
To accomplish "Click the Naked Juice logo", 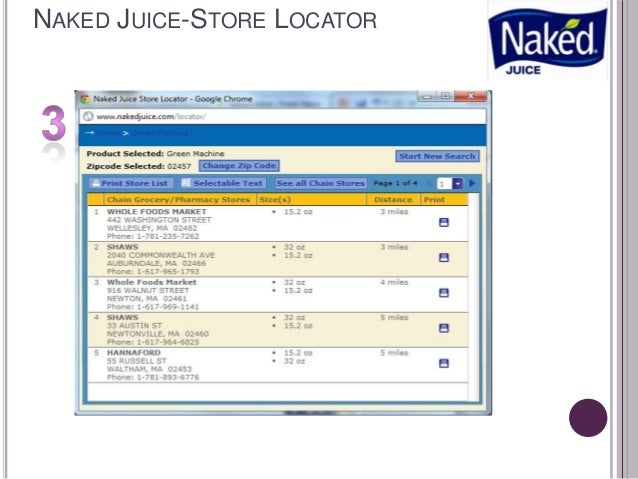I will click(547, 42).
